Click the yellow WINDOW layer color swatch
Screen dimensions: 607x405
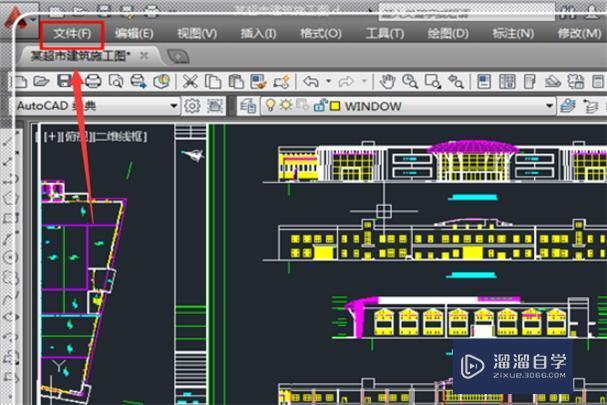click(335, 106)
